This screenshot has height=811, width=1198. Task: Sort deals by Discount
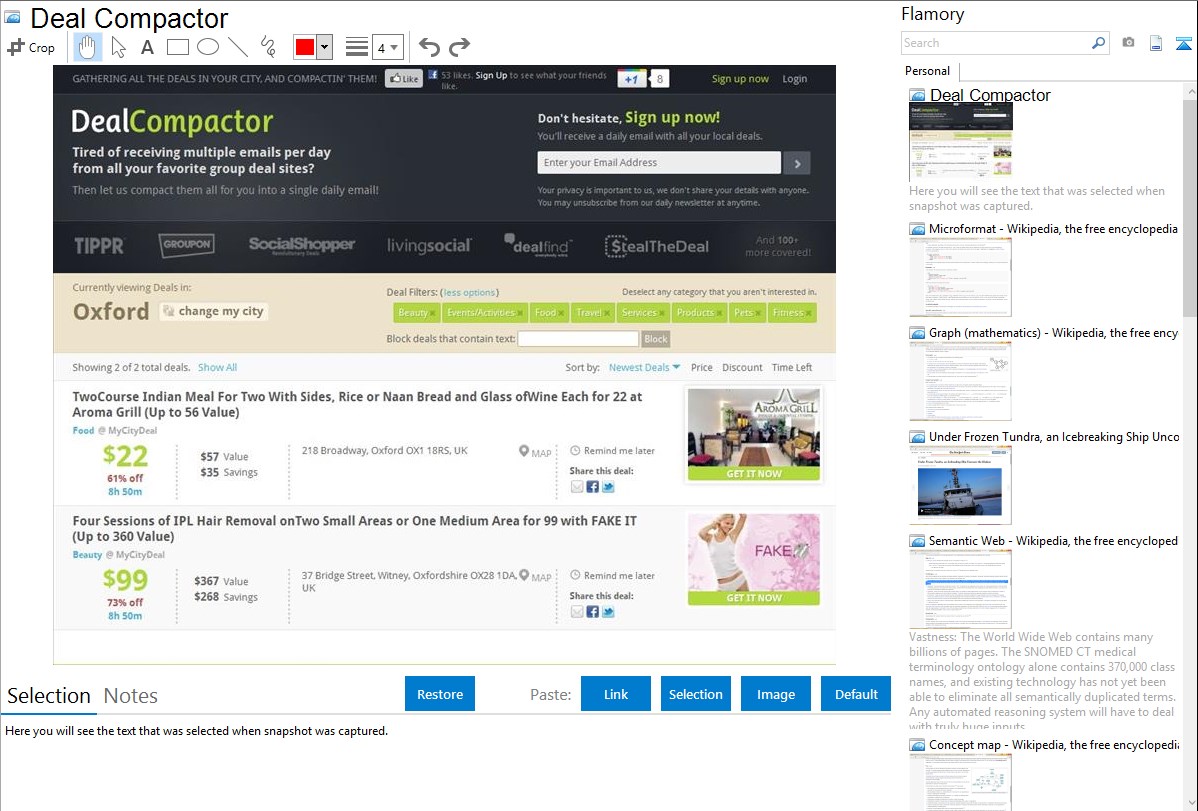[742, 368]
